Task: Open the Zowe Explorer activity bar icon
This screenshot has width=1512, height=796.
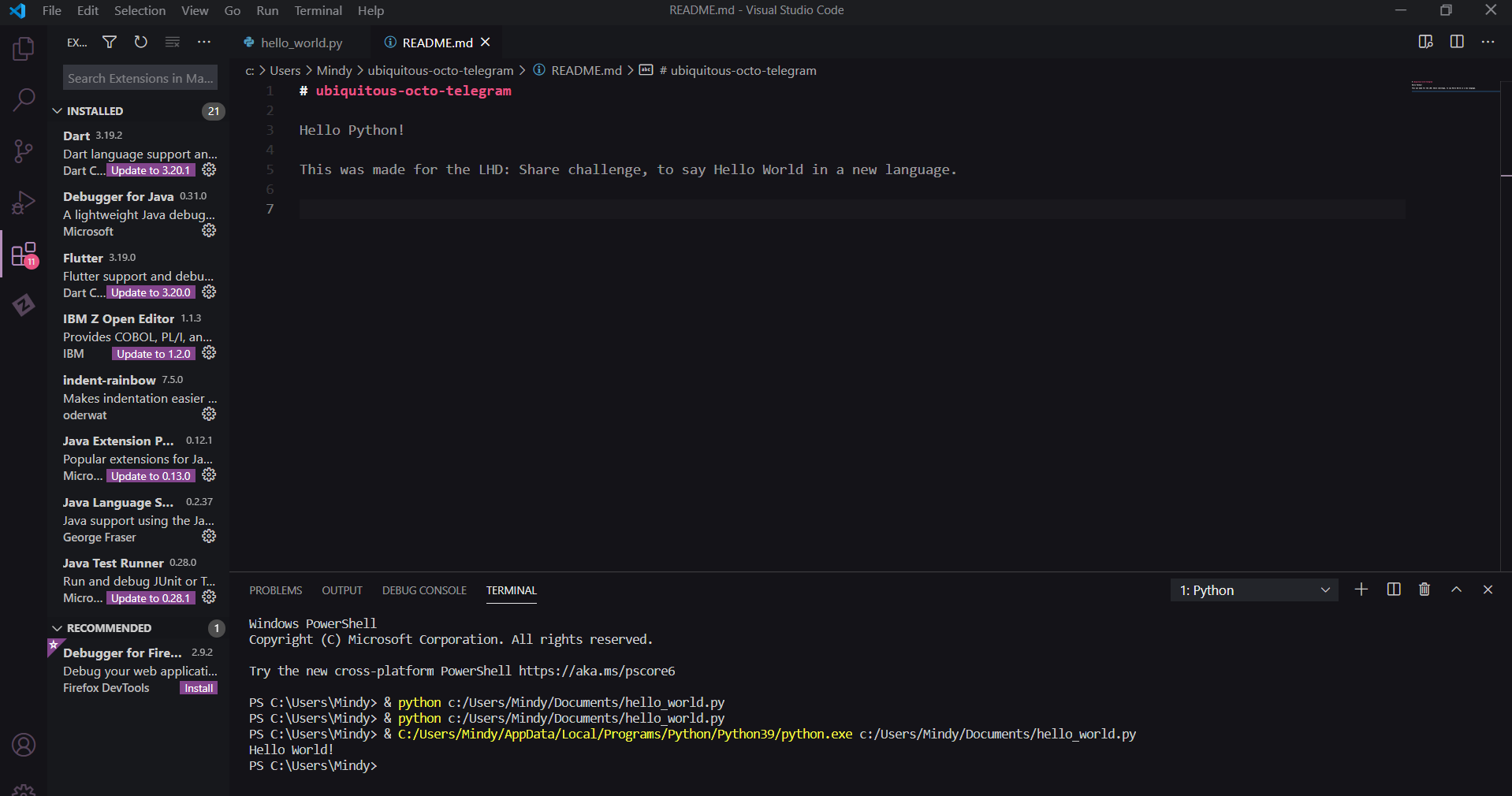Action: pos(24,305)
